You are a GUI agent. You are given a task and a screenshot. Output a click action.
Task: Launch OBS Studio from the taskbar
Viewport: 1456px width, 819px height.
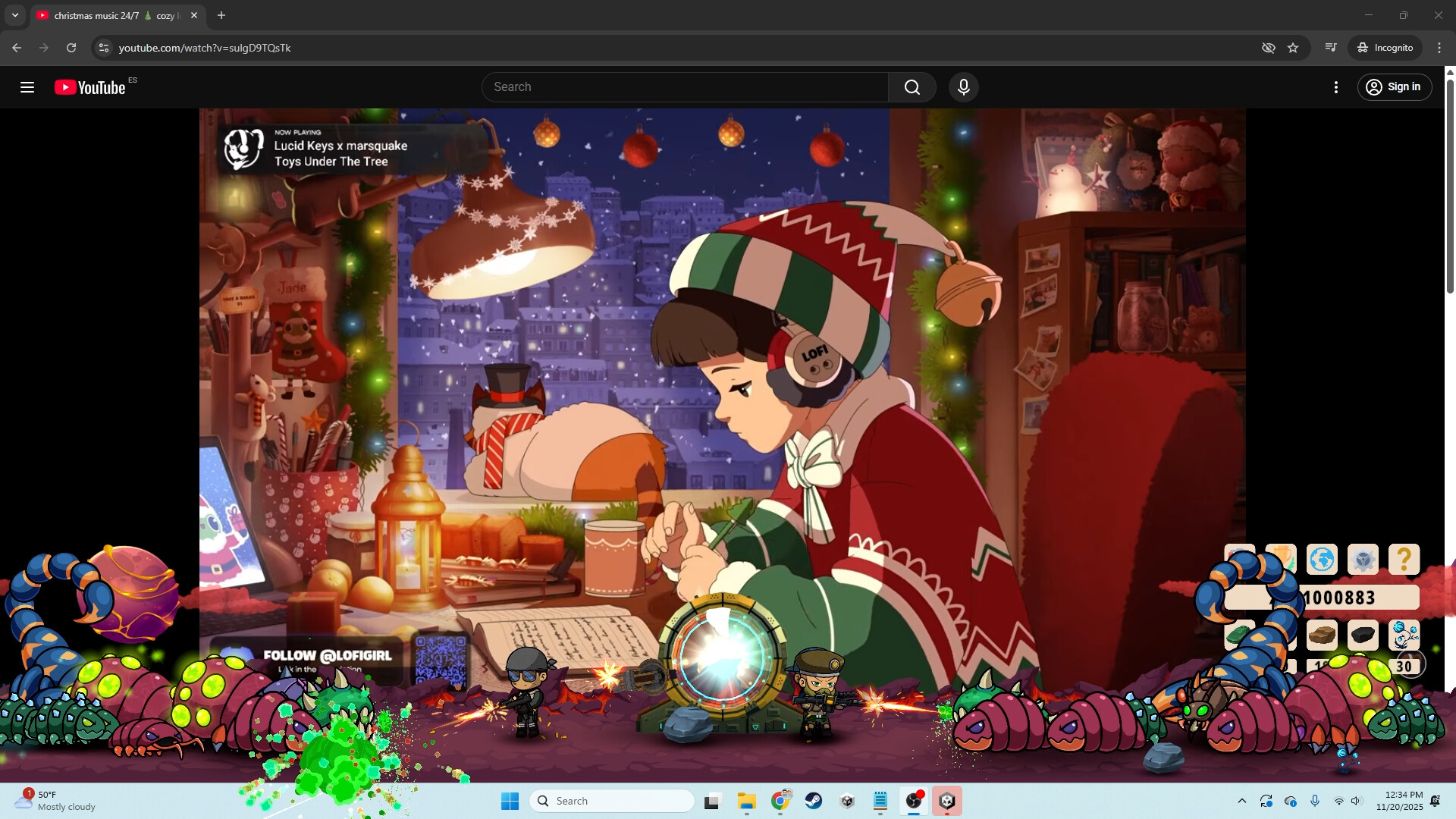(914, 801)
